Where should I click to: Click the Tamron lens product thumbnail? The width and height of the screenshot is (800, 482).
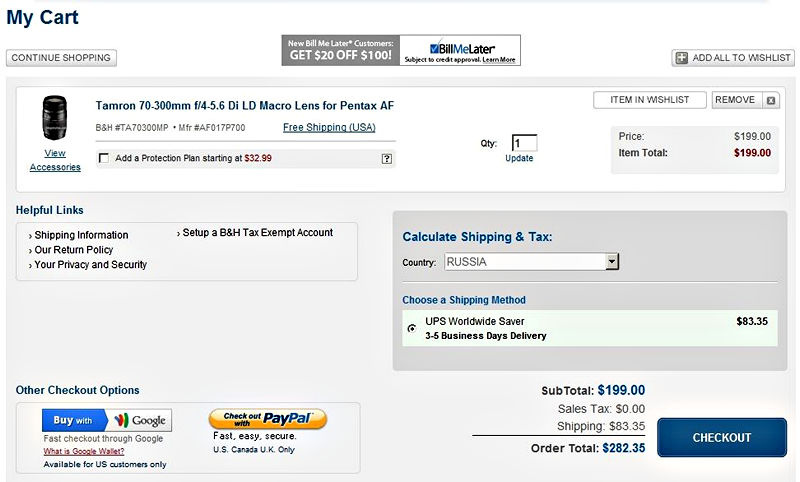(55, 119)
